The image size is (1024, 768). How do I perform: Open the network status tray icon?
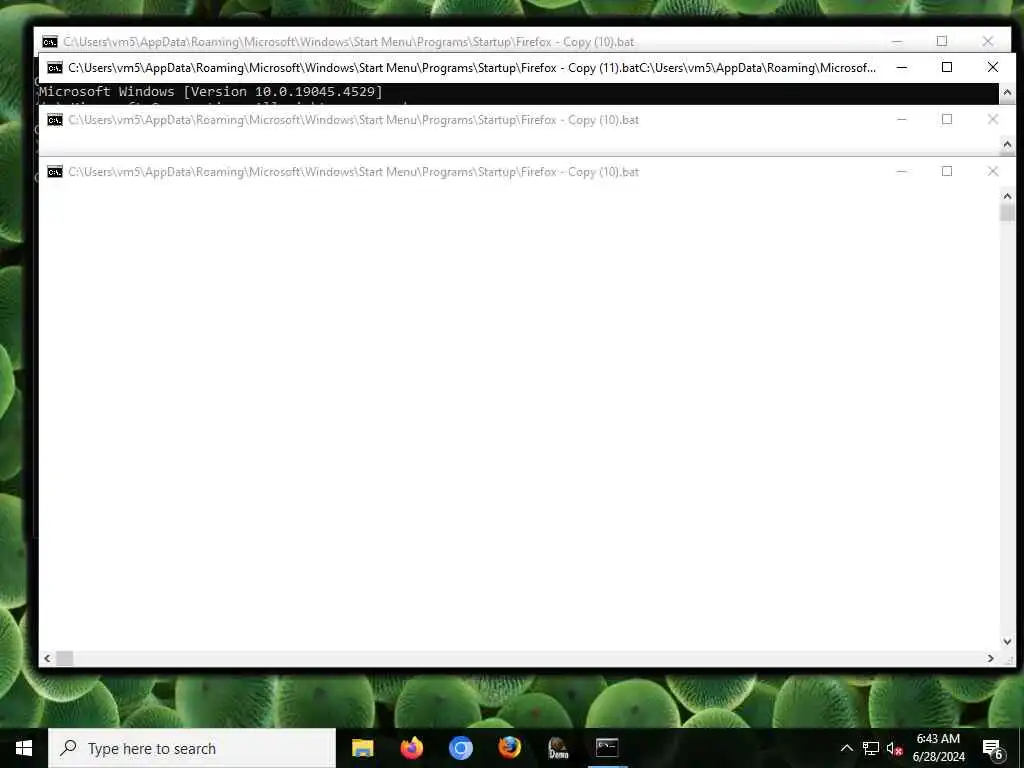coord(871,748)
